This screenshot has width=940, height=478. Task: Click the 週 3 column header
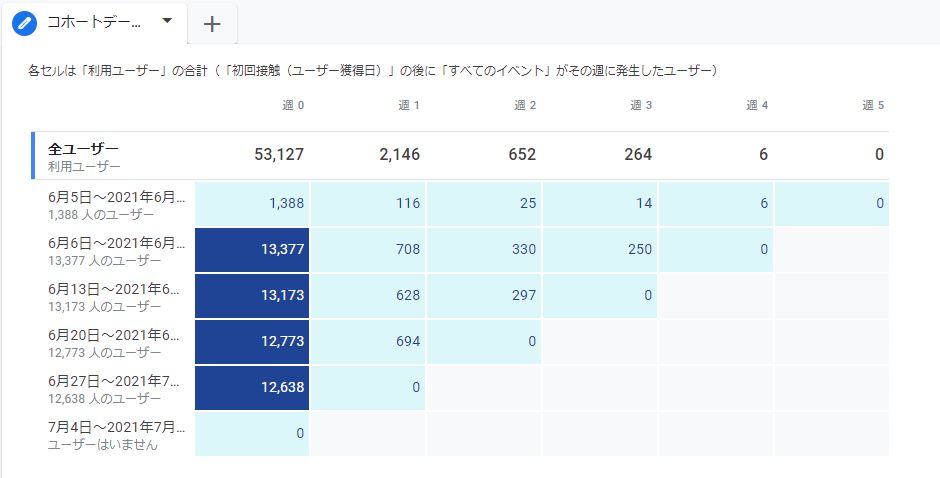pos(641,106)
